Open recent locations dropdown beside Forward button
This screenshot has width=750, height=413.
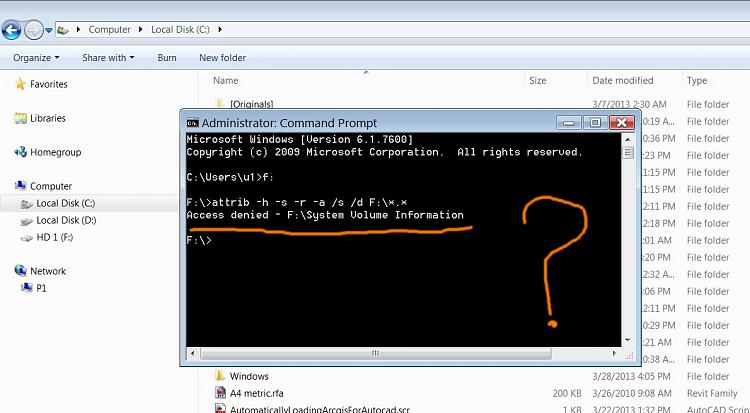tap(48, 30)
